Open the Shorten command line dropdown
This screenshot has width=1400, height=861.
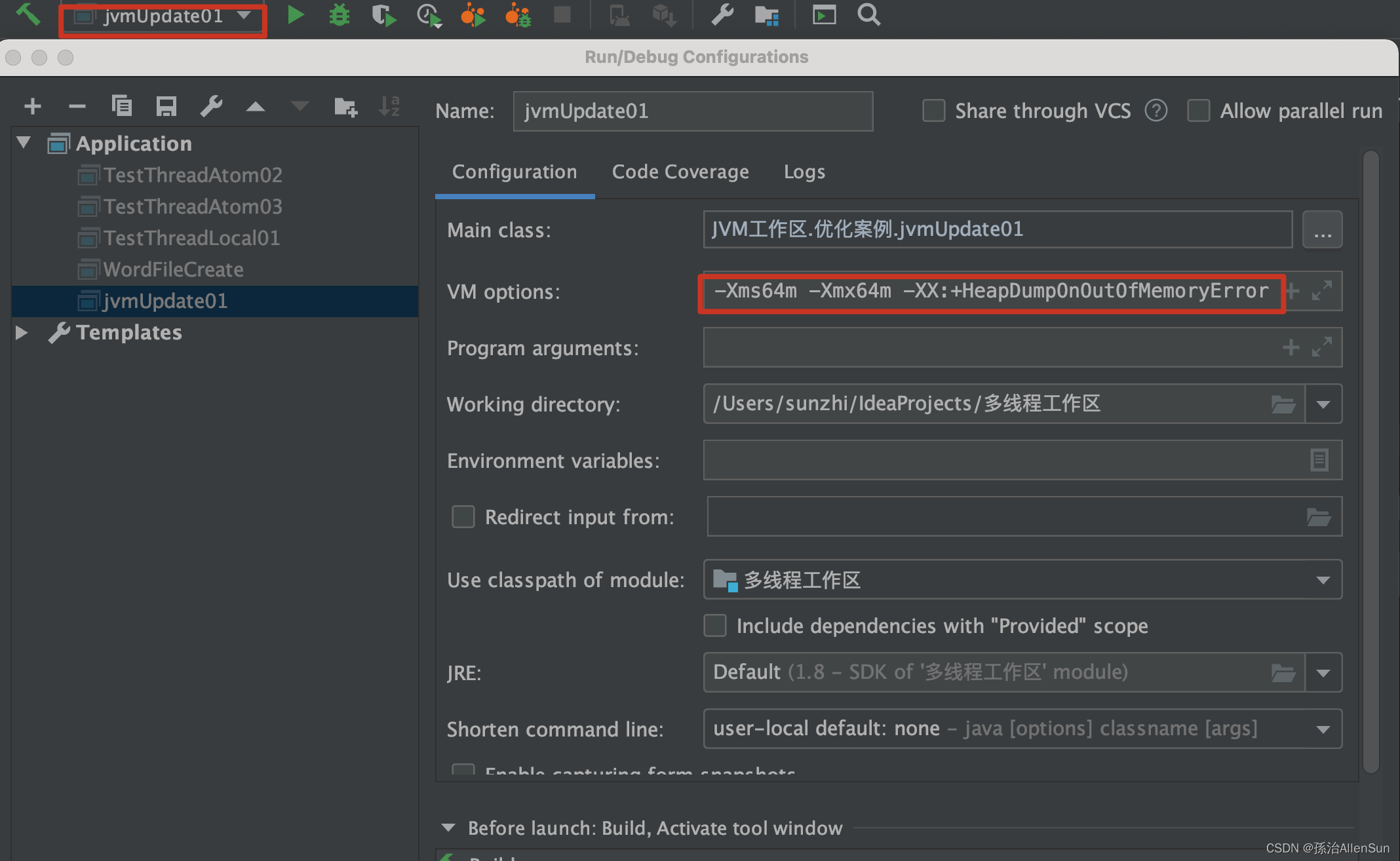(1323, 729)
